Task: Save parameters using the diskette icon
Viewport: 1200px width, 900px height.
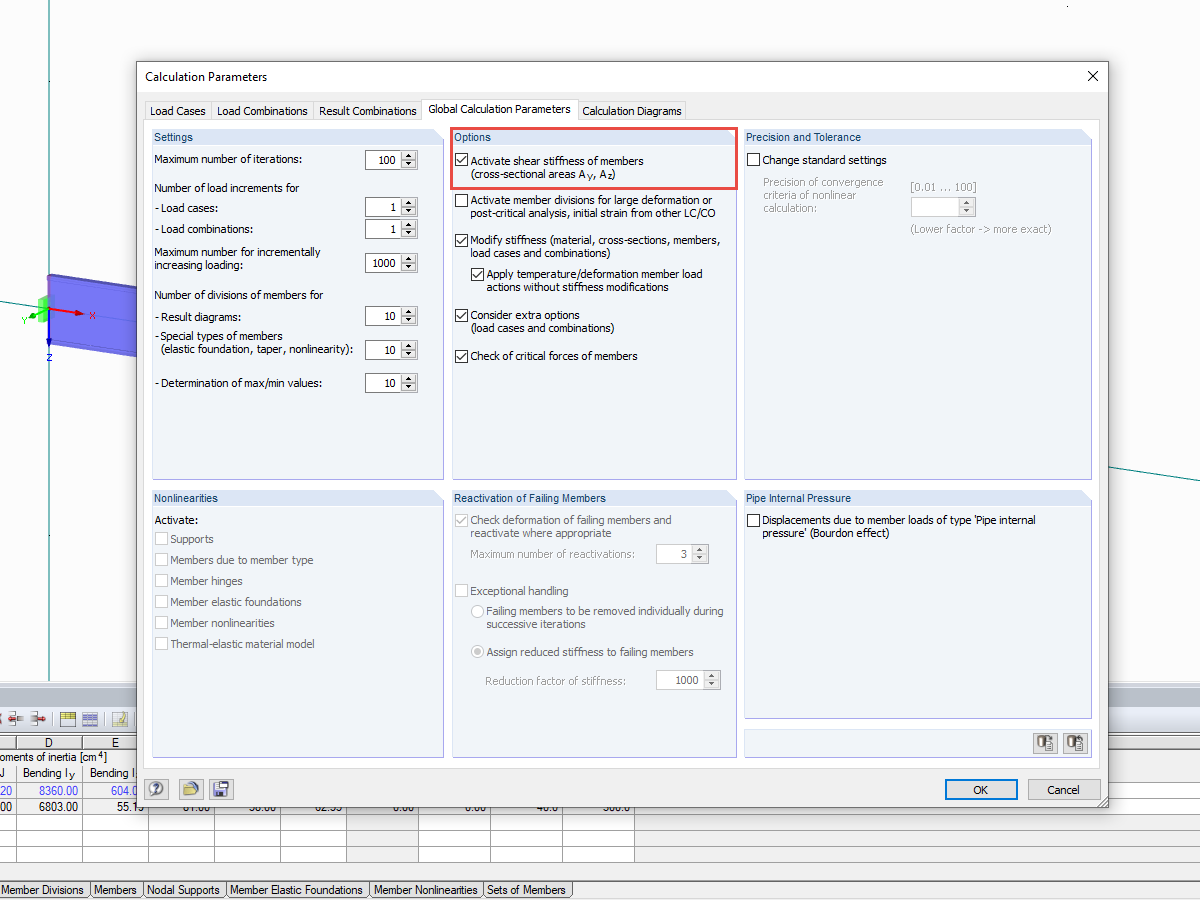Action: pyautogui.click(x=221, y=789)
